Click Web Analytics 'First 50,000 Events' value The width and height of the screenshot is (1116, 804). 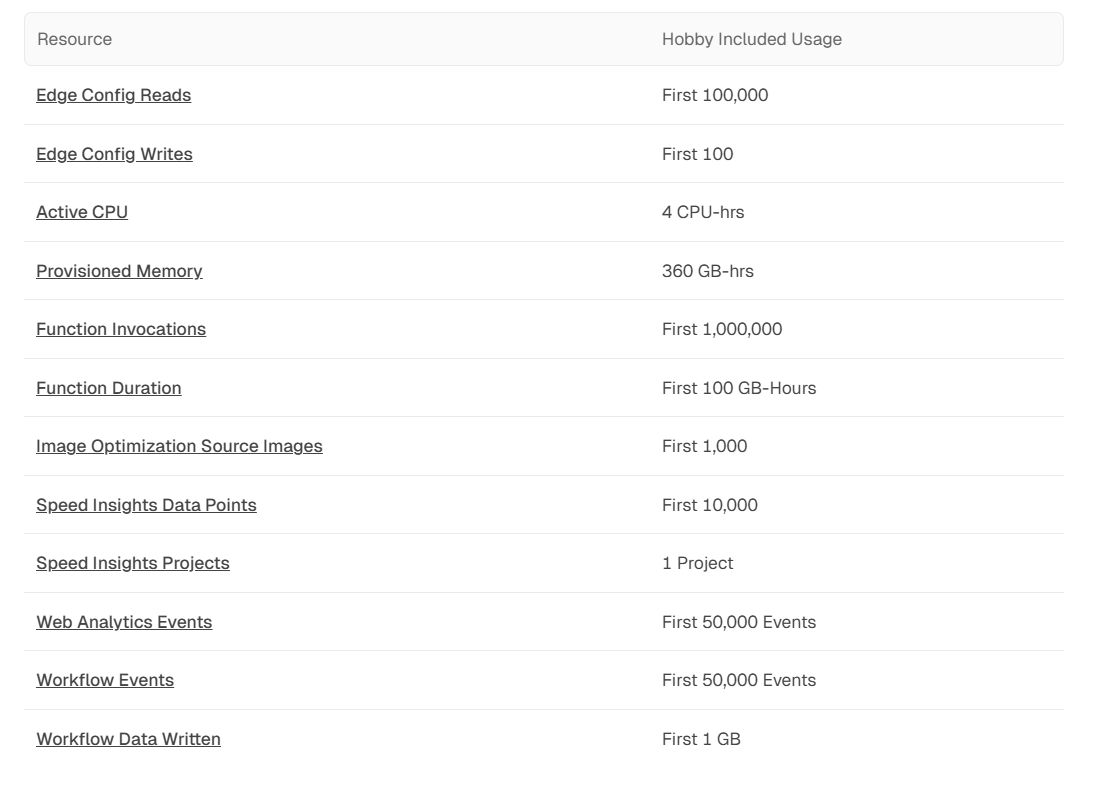coord(739,622)
